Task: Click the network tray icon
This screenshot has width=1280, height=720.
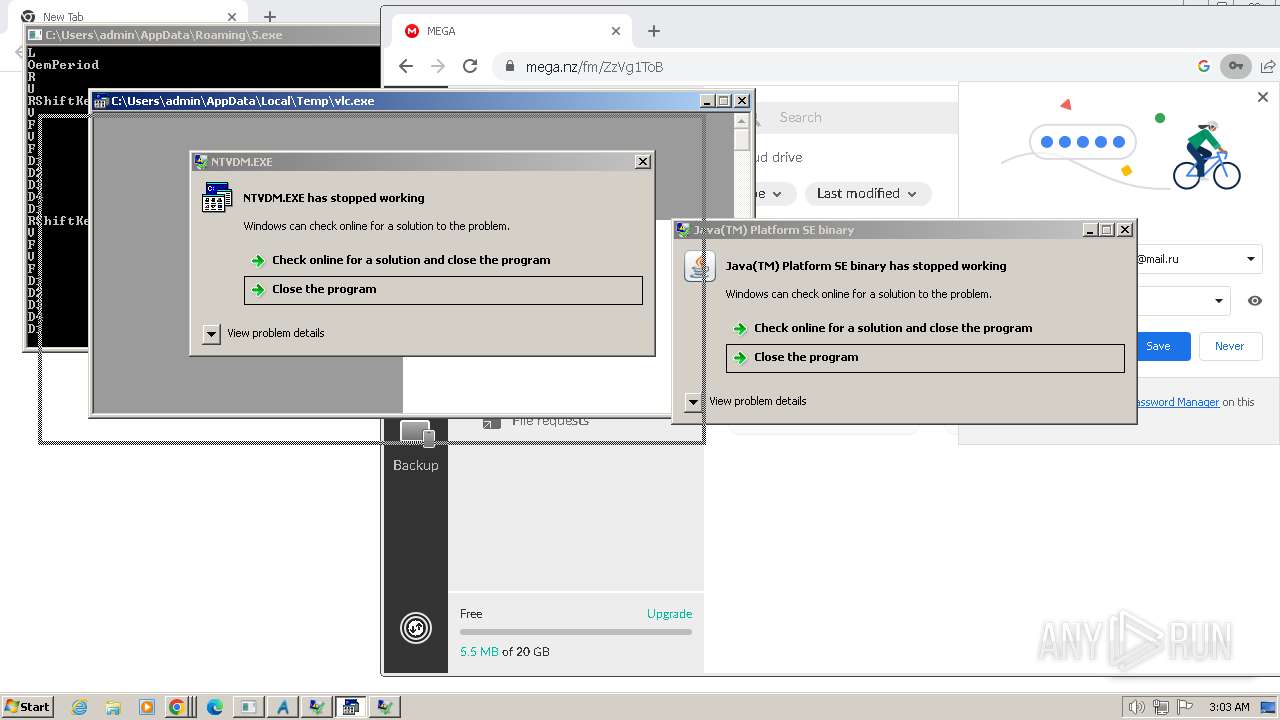Action: point(1161,707)
